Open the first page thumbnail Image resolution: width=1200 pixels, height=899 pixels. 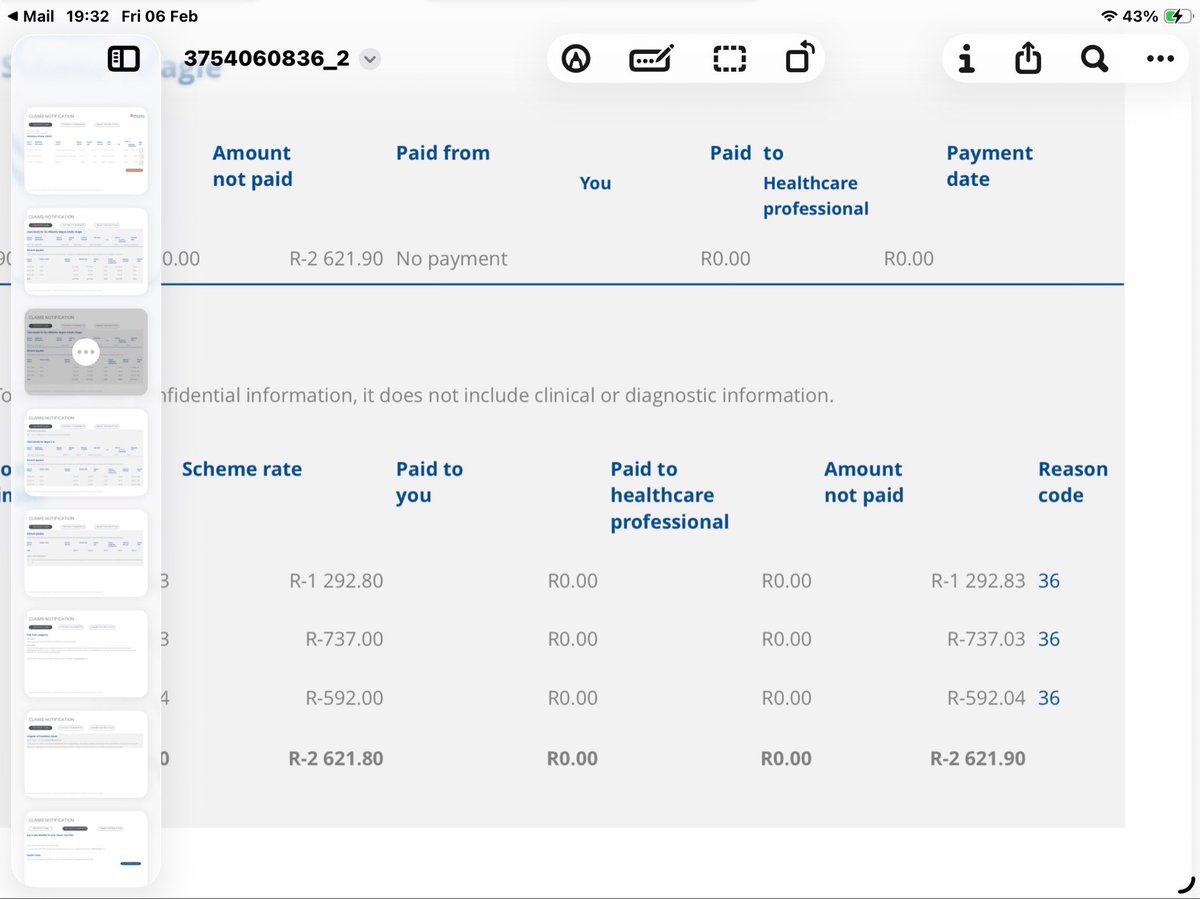point(86,150)
